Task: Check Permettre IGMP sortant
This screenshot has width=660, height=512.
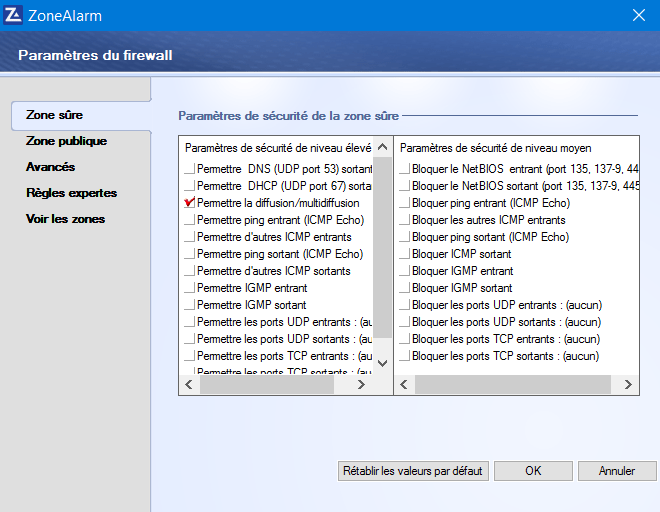Action: click(x=189, y=305)
